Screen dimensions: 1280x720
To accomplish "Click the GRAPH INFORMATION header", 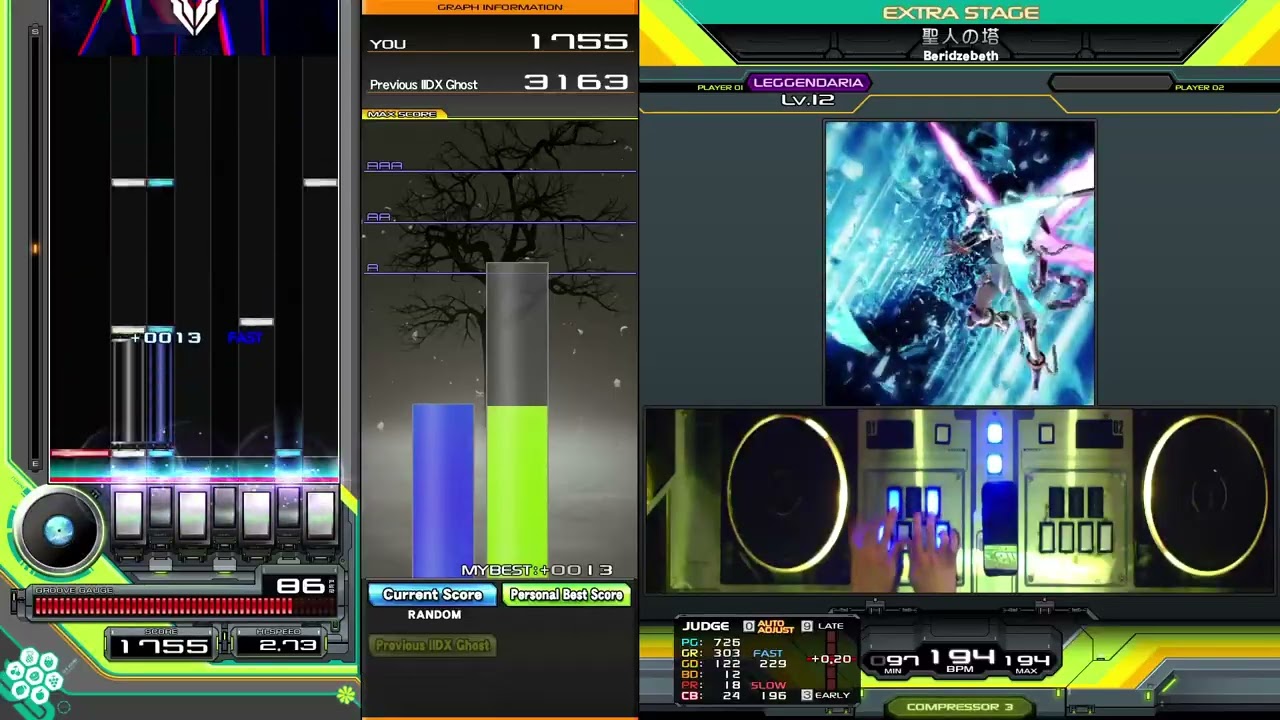I will coord(500,7).
